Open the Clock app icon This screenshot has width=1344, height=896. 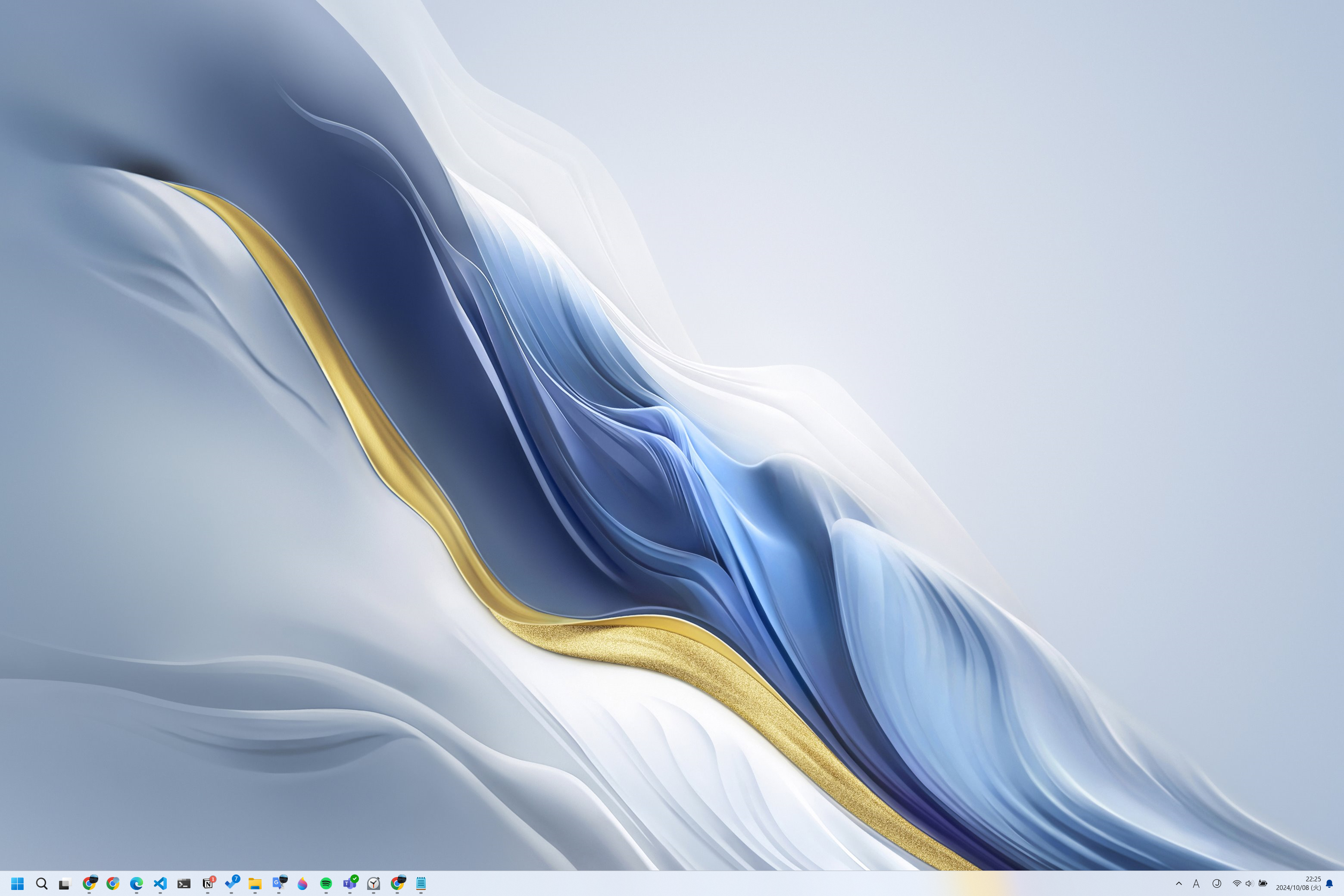373,884
